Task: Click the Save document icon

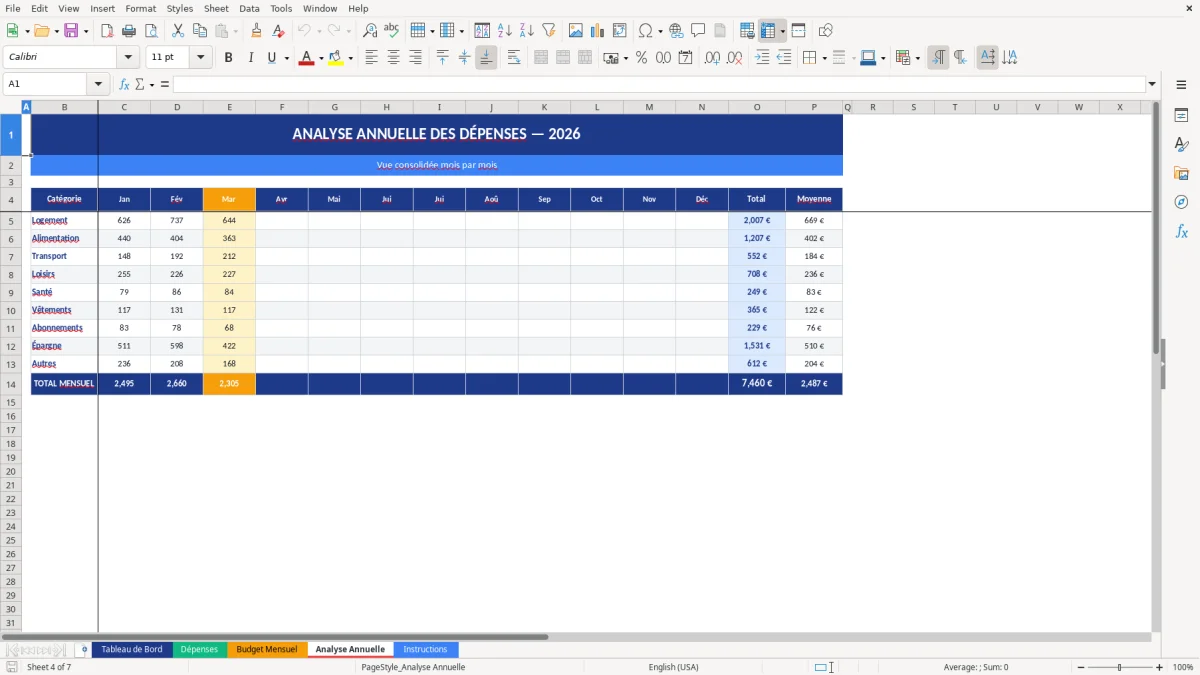Action: [x=71, y=31]
